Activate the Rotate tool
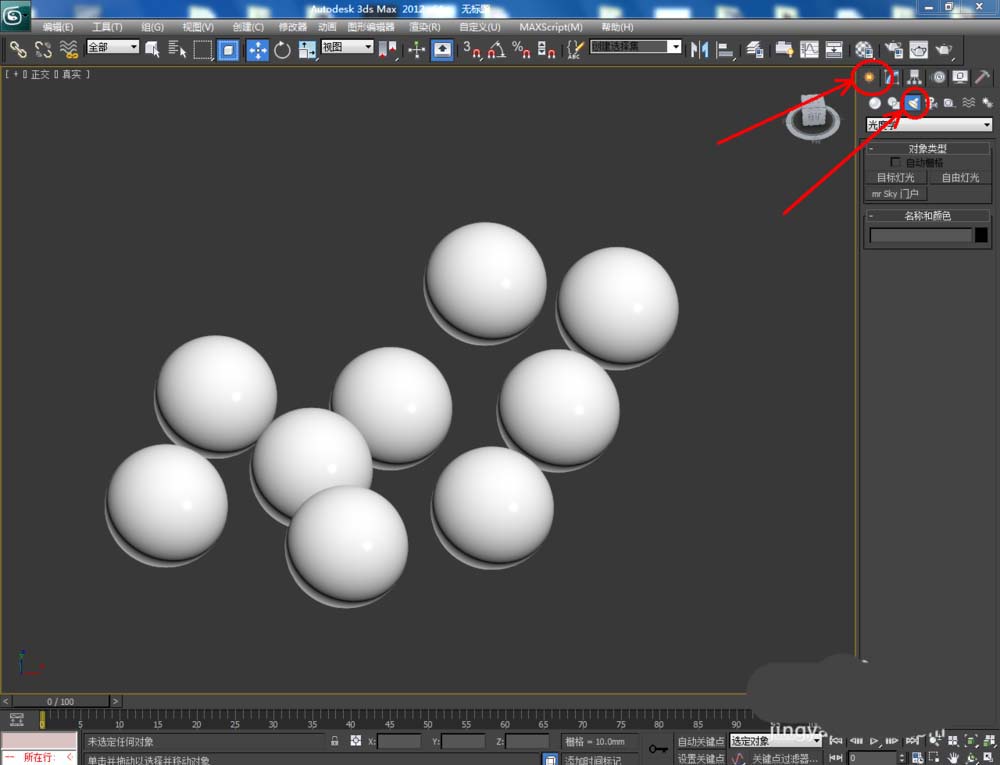This screenshot has height=765, width=1000. coord(282,50)
